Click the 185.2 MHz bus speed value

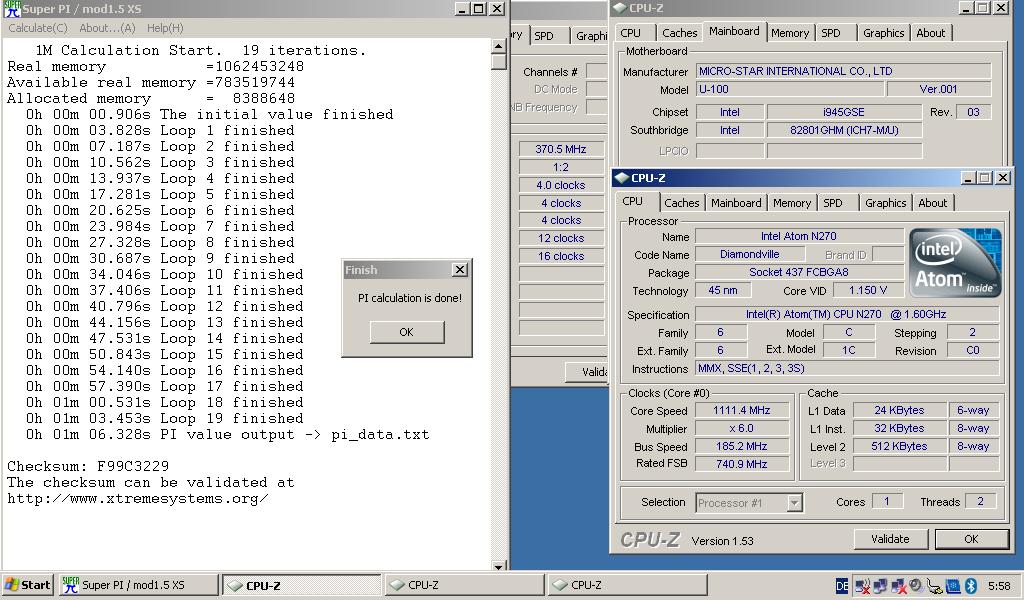pos(741,447)
